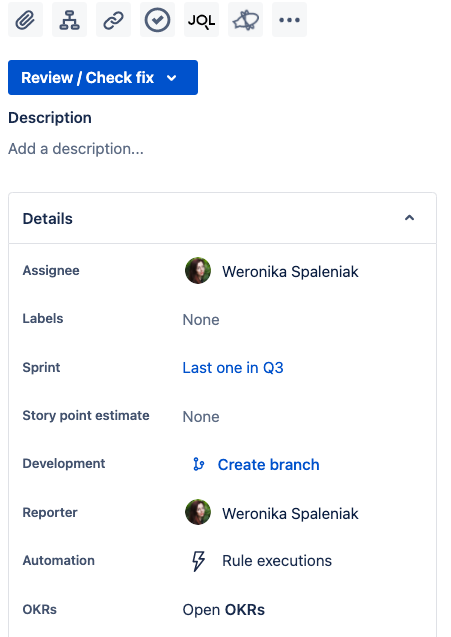Open the Review / Check fix status dropdown
The height and width of the screenshot is (637, 451).
(x=103, y=78)
